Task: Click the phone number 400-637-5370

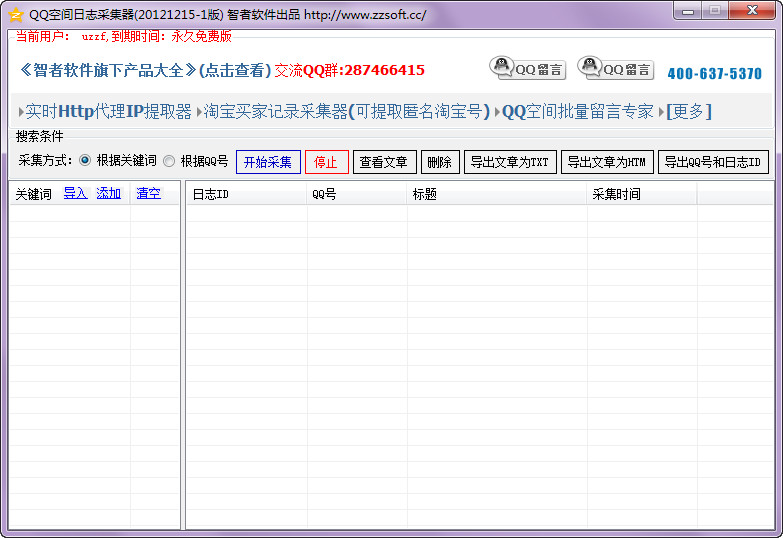Action: 715,73
